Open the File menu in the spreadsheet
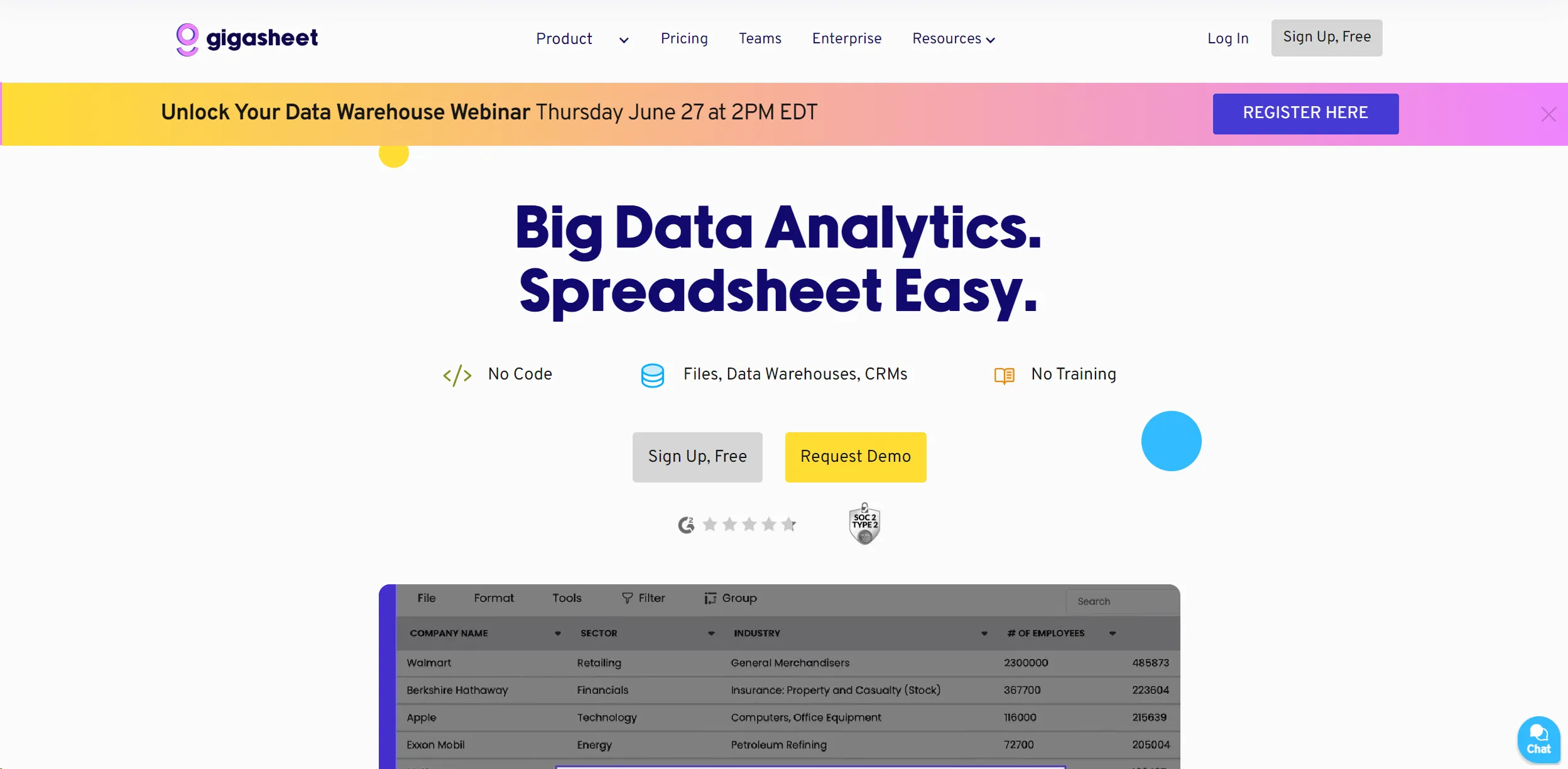Viewport: 1568px width, 769px height. coord(427,598)
